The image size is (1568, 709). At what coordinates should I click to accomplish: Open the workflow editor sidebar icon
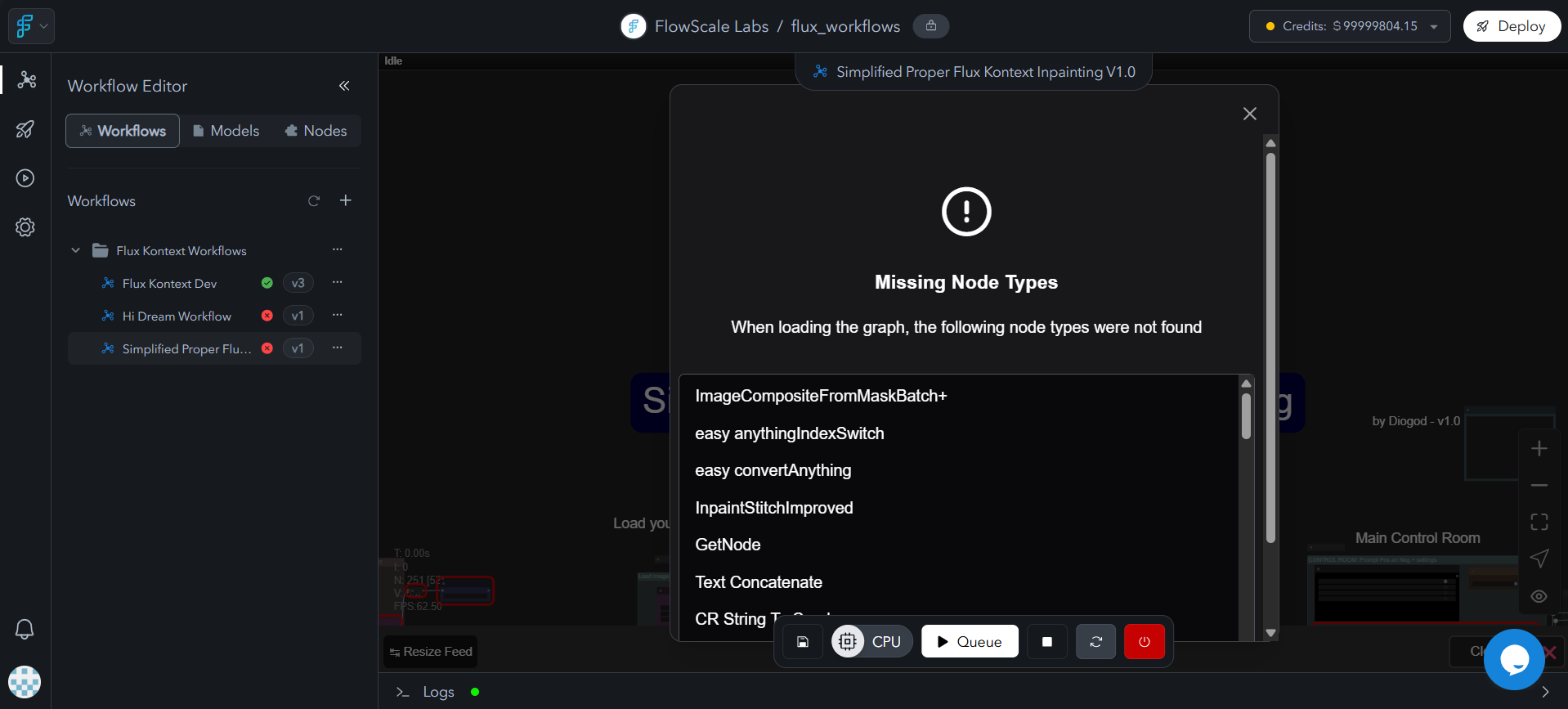[x=26, y=79]
